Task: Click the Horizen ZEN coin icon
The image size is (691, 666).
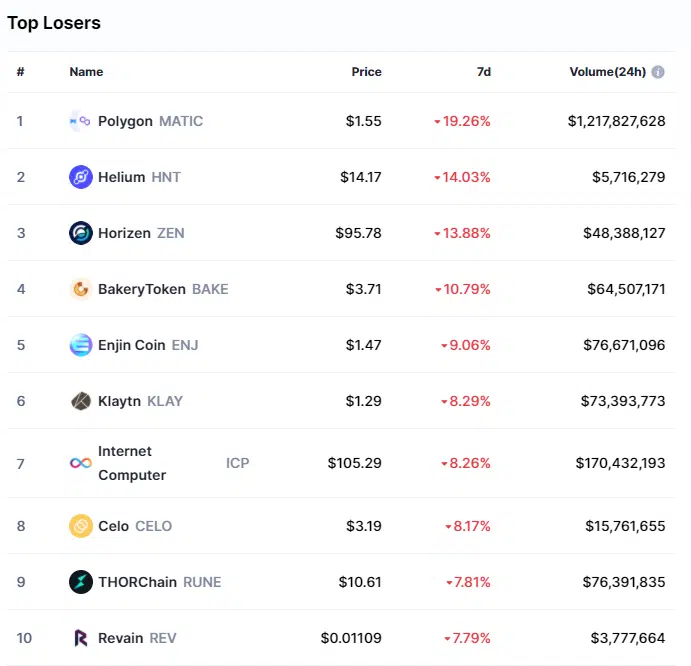Action: 81,233
